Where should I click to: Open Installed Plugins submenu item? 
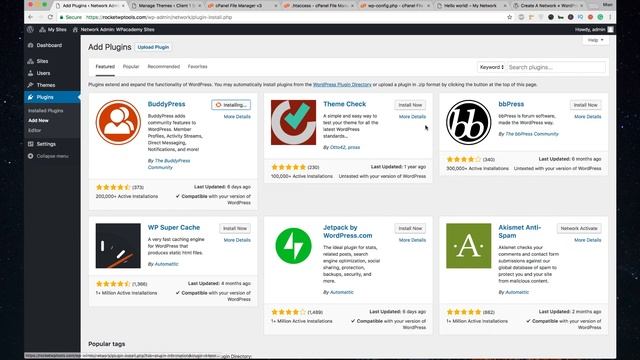point(45,111)
